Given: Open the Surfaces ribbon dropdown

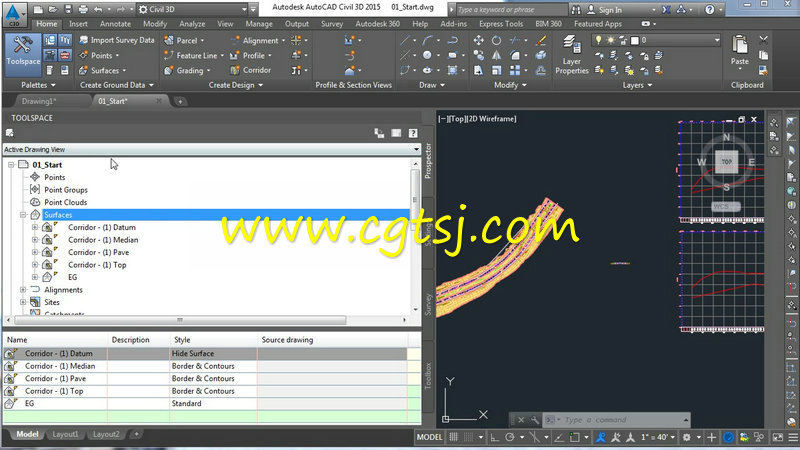Looking at the screenshot, I should tap(103, 70).
